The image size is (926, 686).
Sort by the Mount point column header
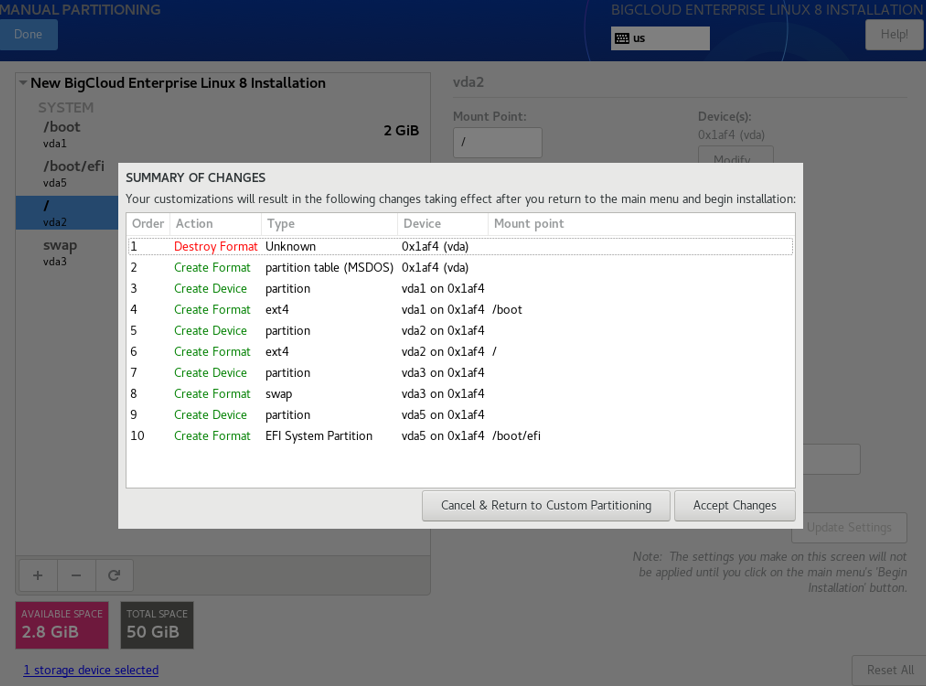(641, 224)
